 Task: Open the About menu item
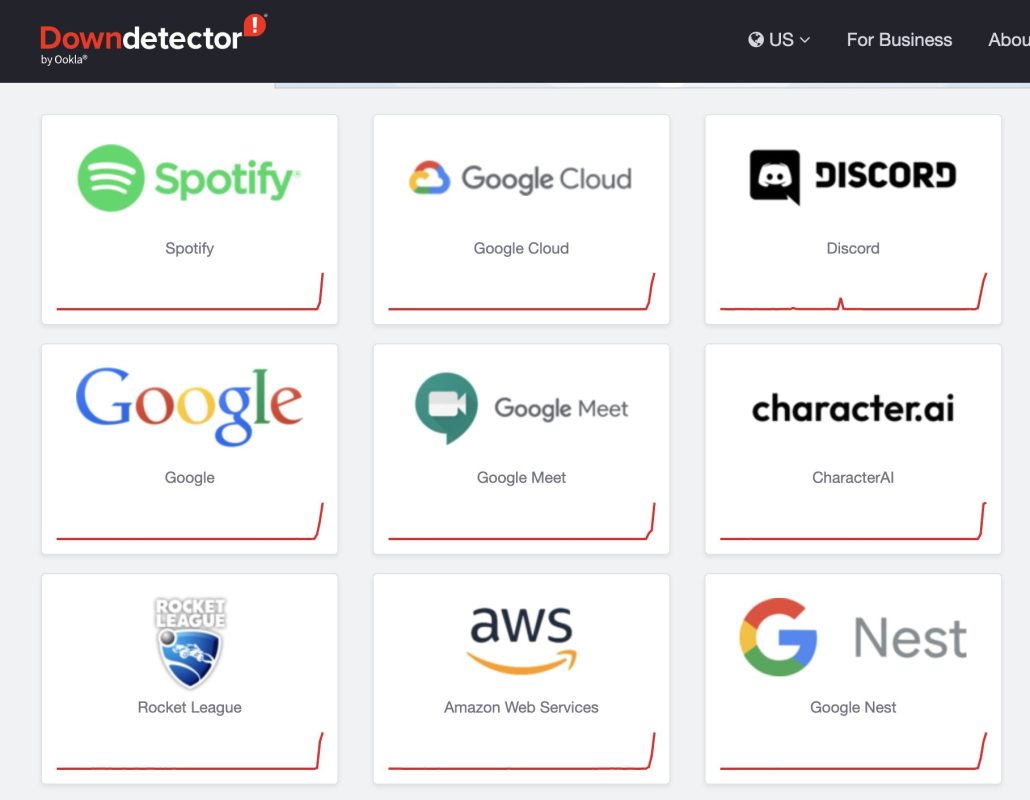1009,40
